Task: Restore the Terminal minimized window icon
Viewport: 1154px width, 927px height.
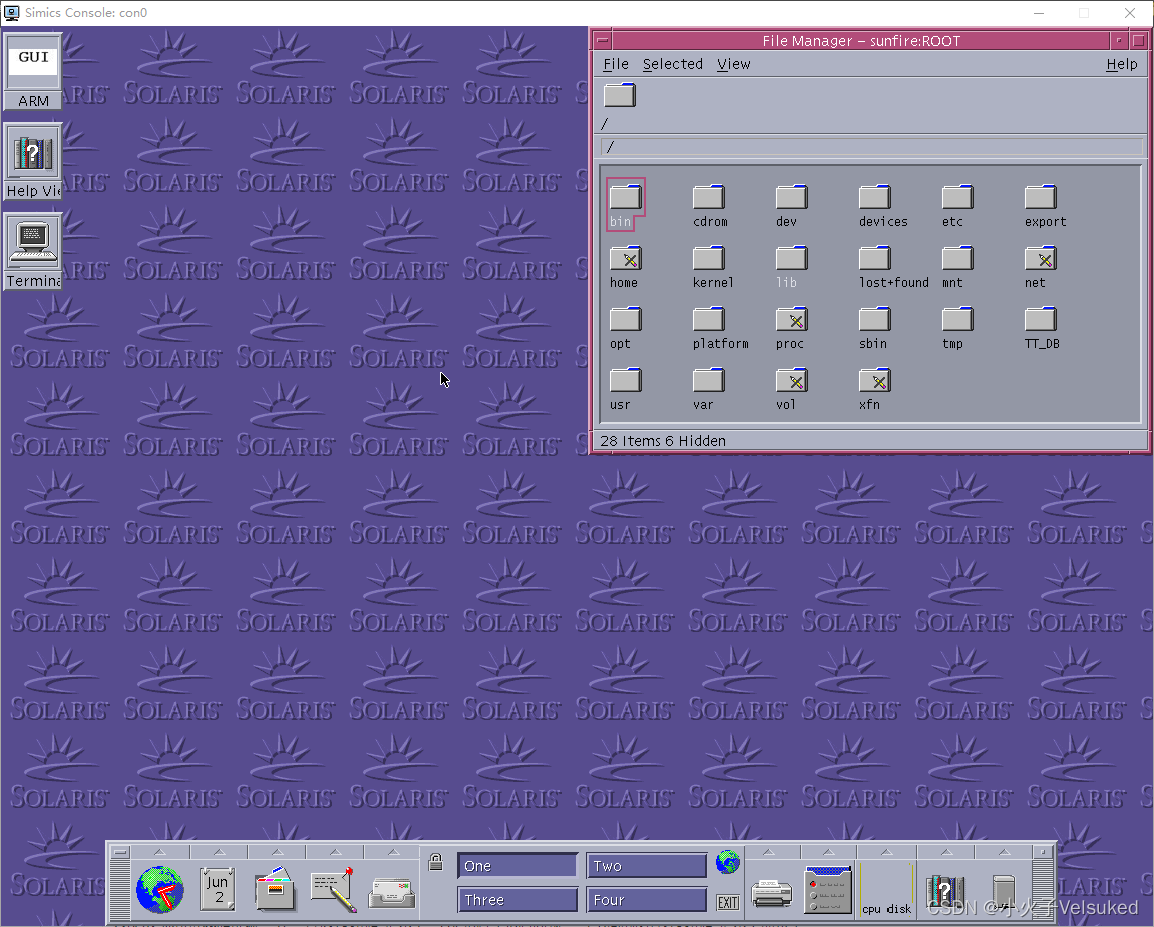Action: pyautogui.click(x=33, y=252)
